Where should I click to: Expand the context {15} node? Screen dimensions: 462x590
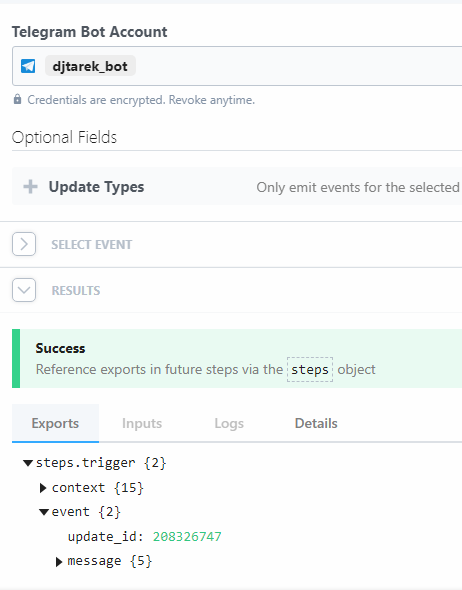[x=43, y=488]
